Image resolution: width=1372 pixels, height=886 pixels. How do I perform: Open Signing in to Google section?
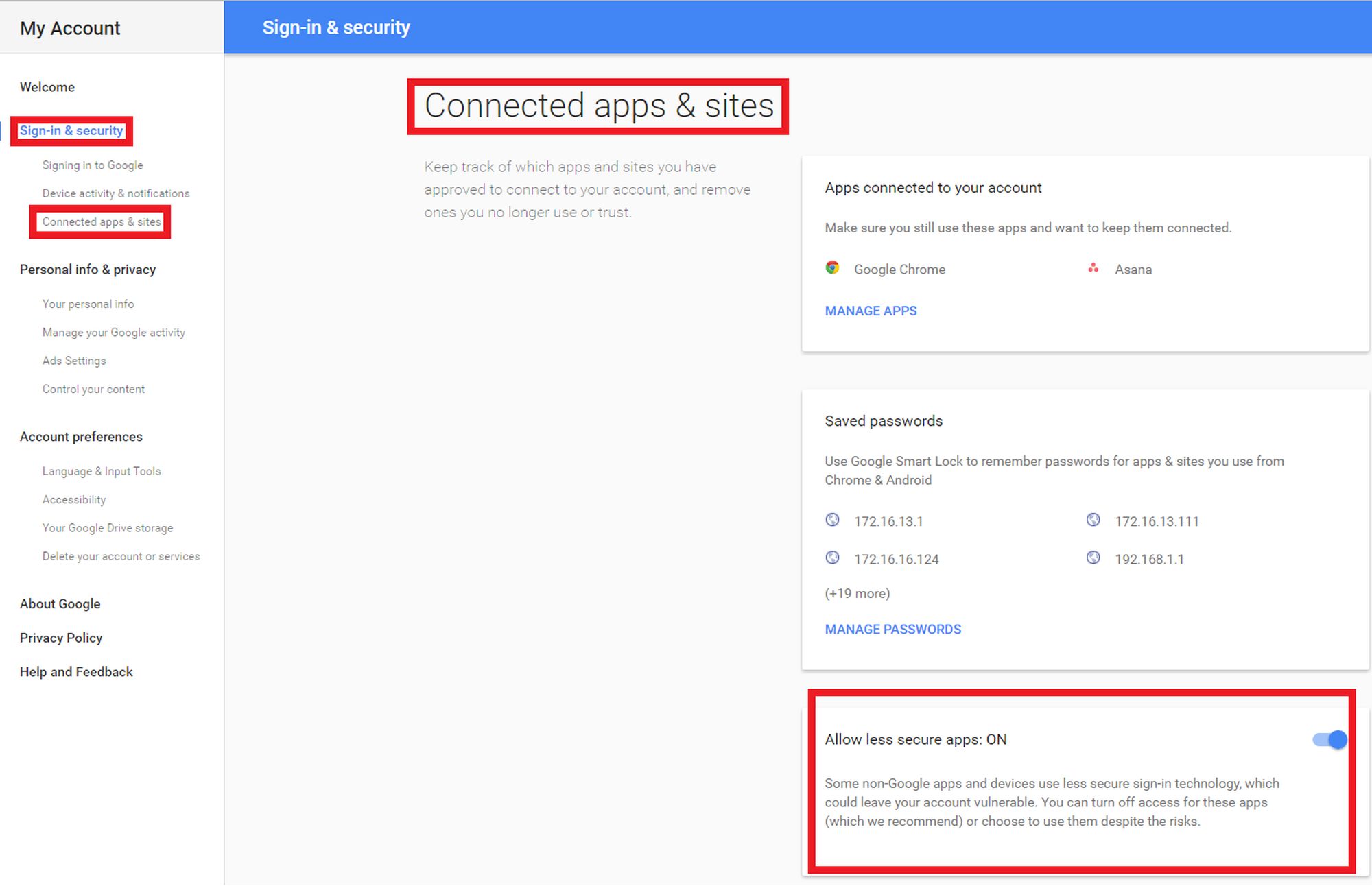point(93,165)
